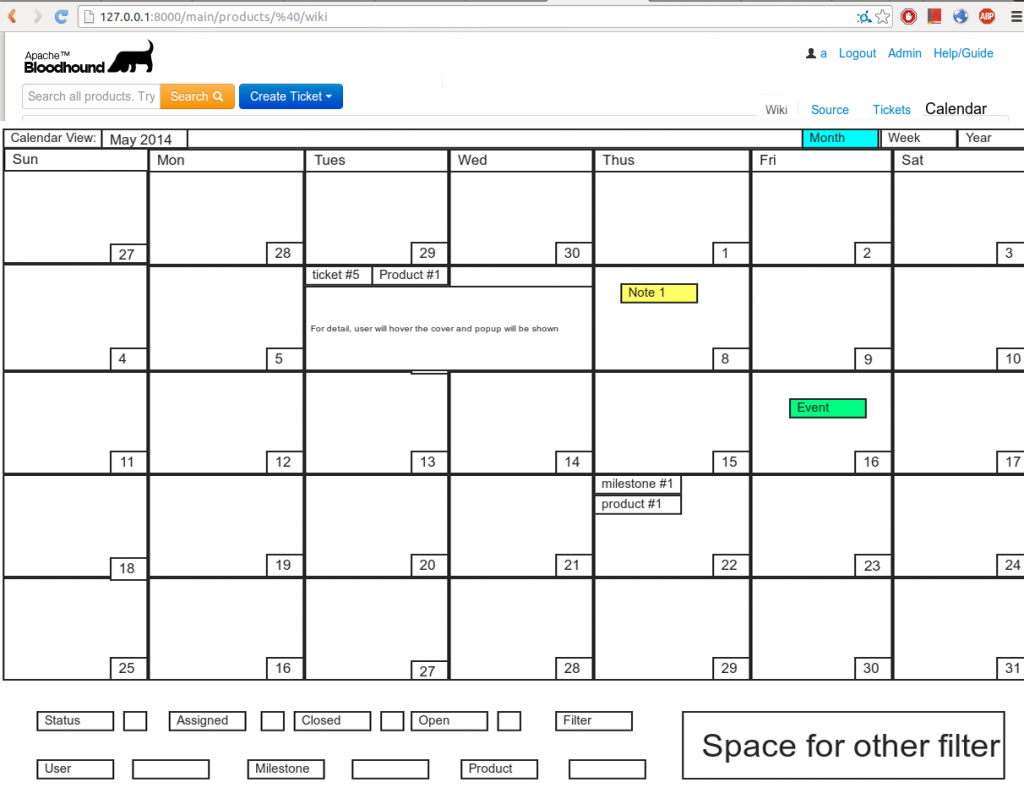1024x787 pixels.
Task: Tick the checkbox next to Status
Action: click(x=135, y=721)
